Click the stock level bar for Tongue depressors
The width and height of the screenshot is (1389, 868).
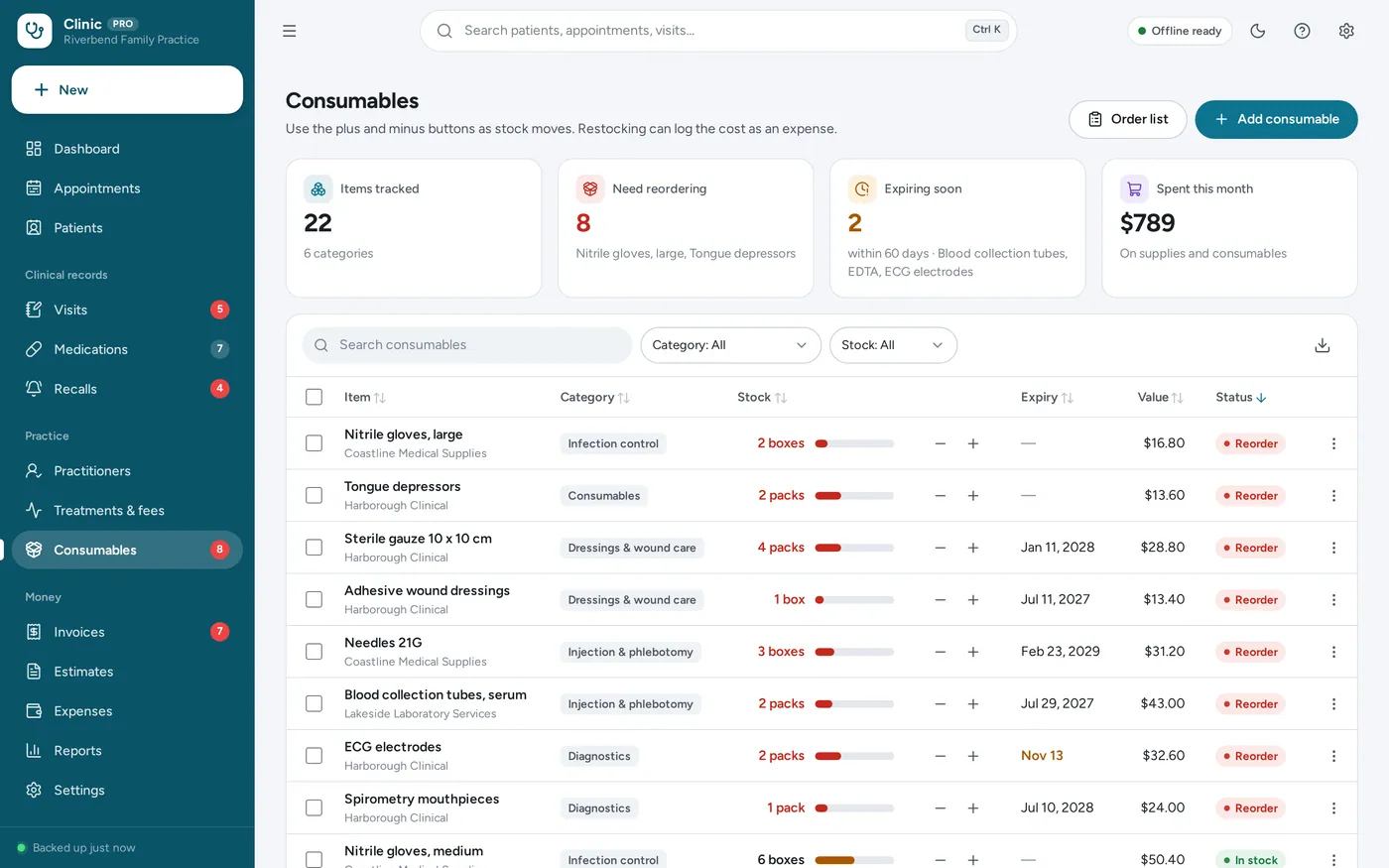point(854,496)
